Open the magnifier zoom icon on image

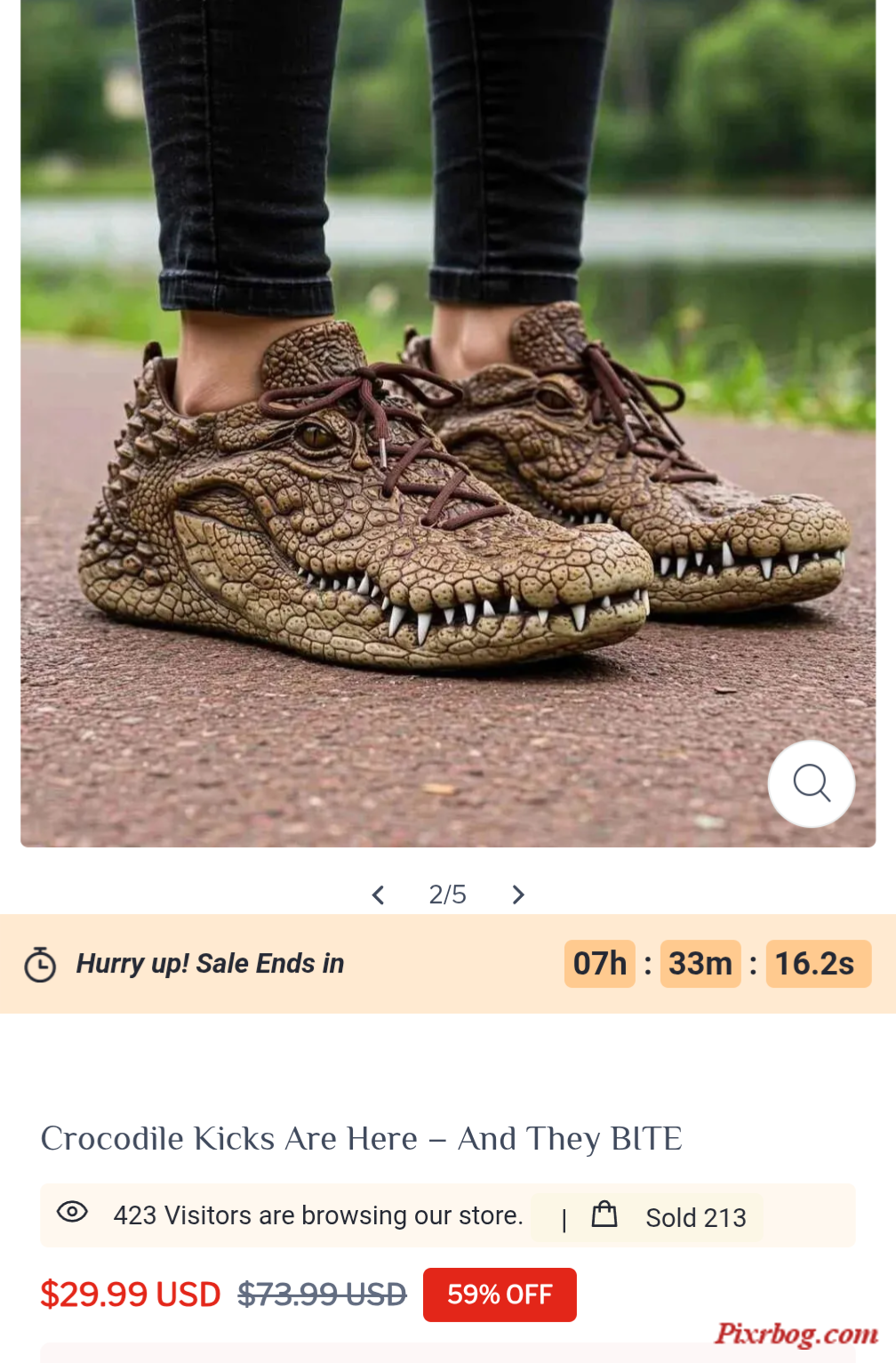pyautogui.click(x=811, y=783)
